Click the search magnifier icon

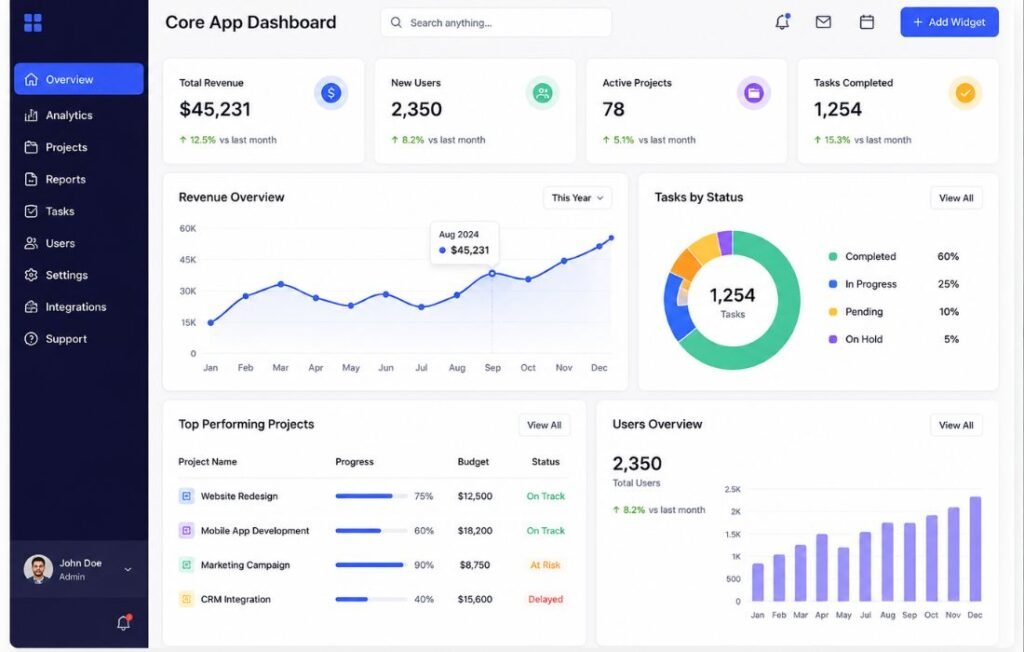pos(396,23)
